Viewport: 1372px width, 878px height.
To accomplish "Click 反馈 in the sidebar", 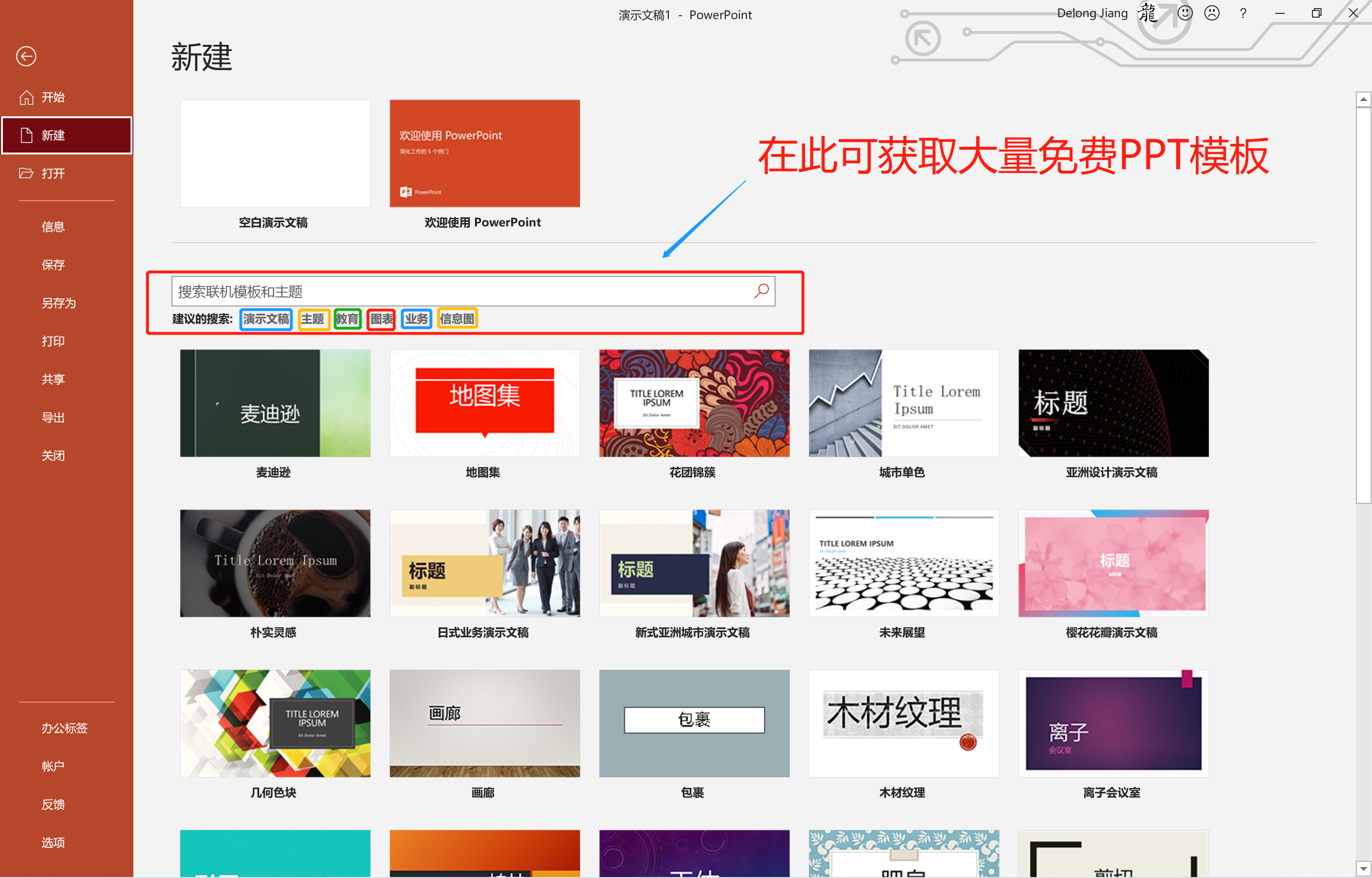I will (53, 805).
